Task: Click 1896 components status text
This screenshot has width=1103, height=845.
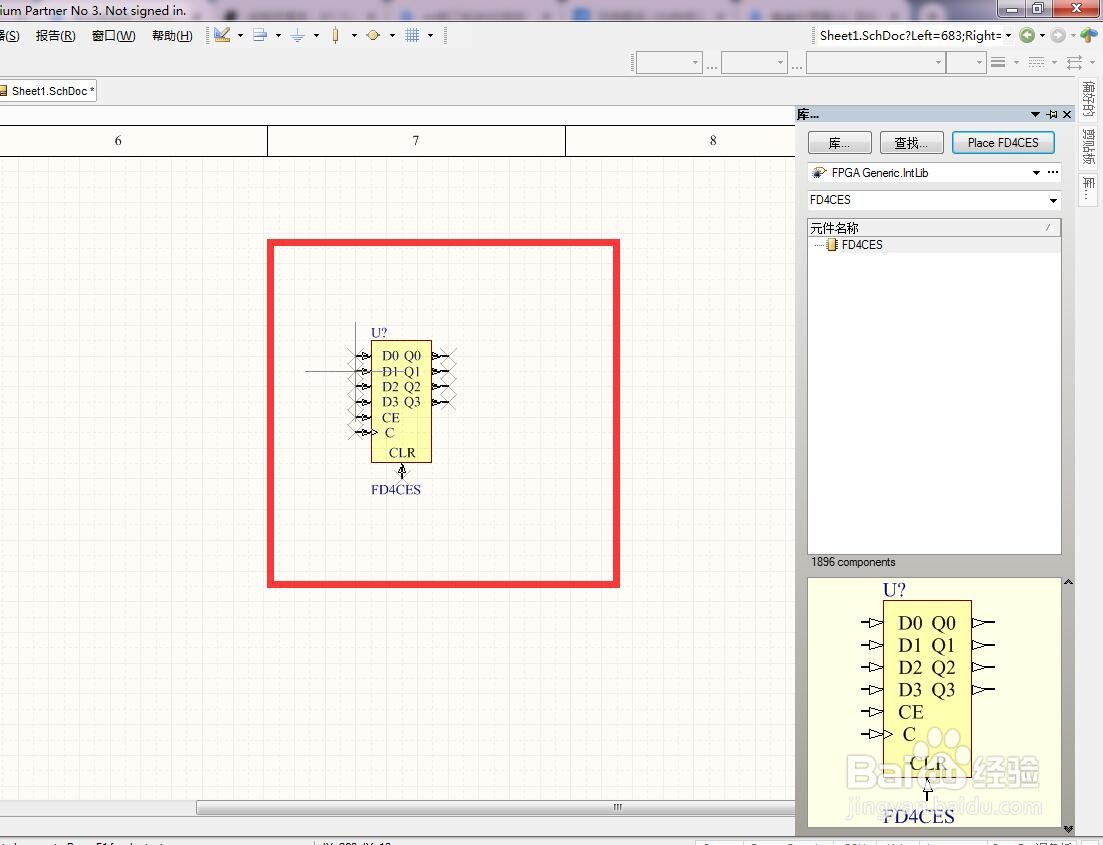Action: click(x=853, y=562)
